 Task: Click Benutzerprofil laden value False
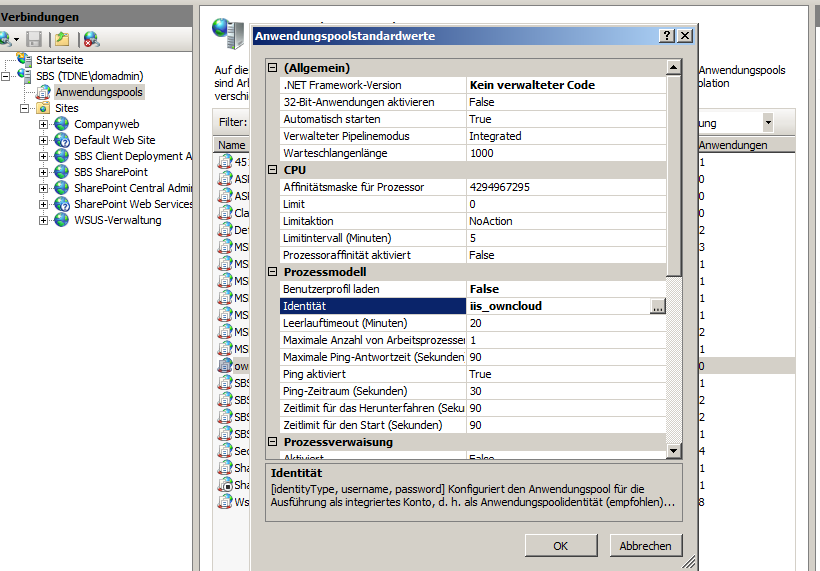point(566,289)
